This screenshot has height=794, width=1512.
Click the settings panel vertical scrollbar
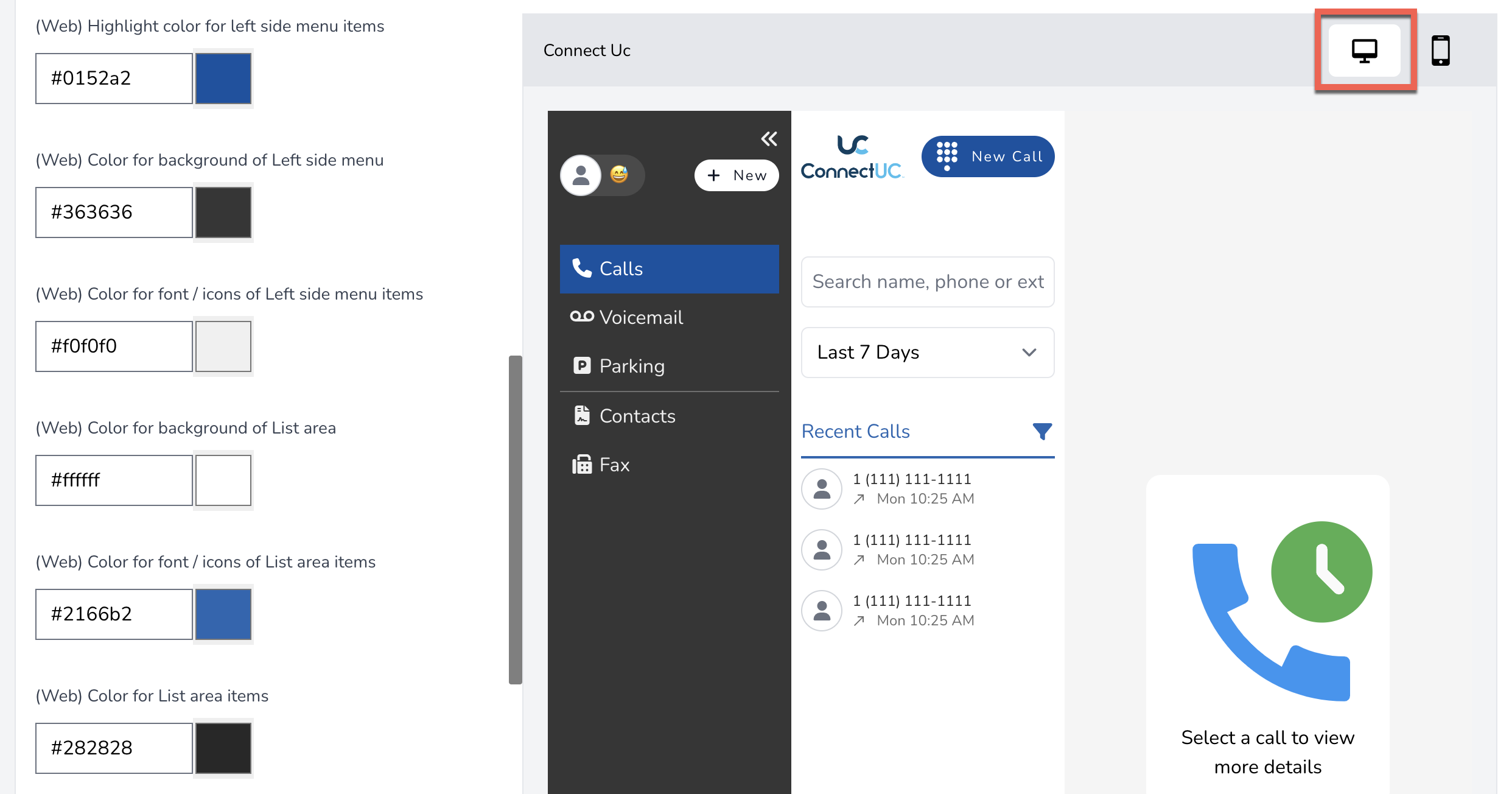[516, 520]
